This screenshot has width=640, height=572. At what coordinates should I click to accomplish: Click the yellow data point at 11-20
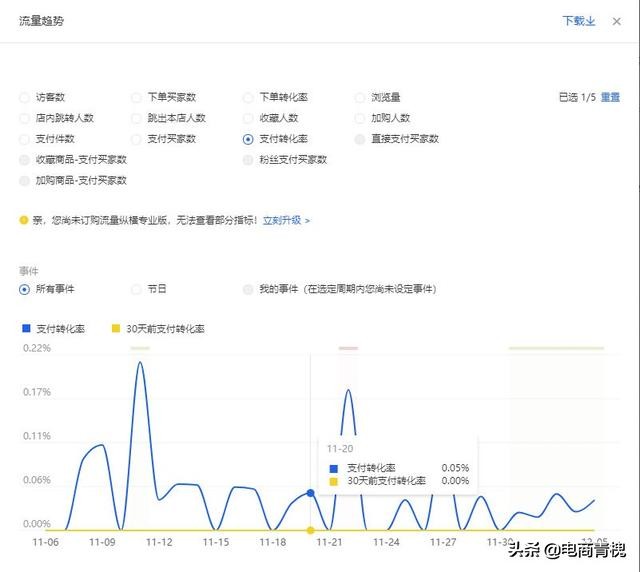pos(310,530)
